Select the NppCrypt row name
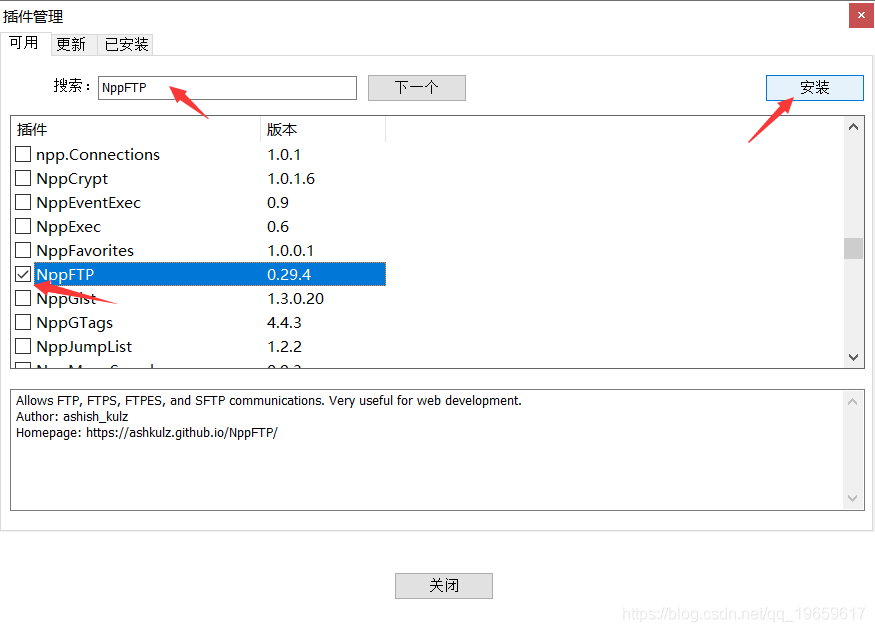875x632 pixels. pos(72,178)
